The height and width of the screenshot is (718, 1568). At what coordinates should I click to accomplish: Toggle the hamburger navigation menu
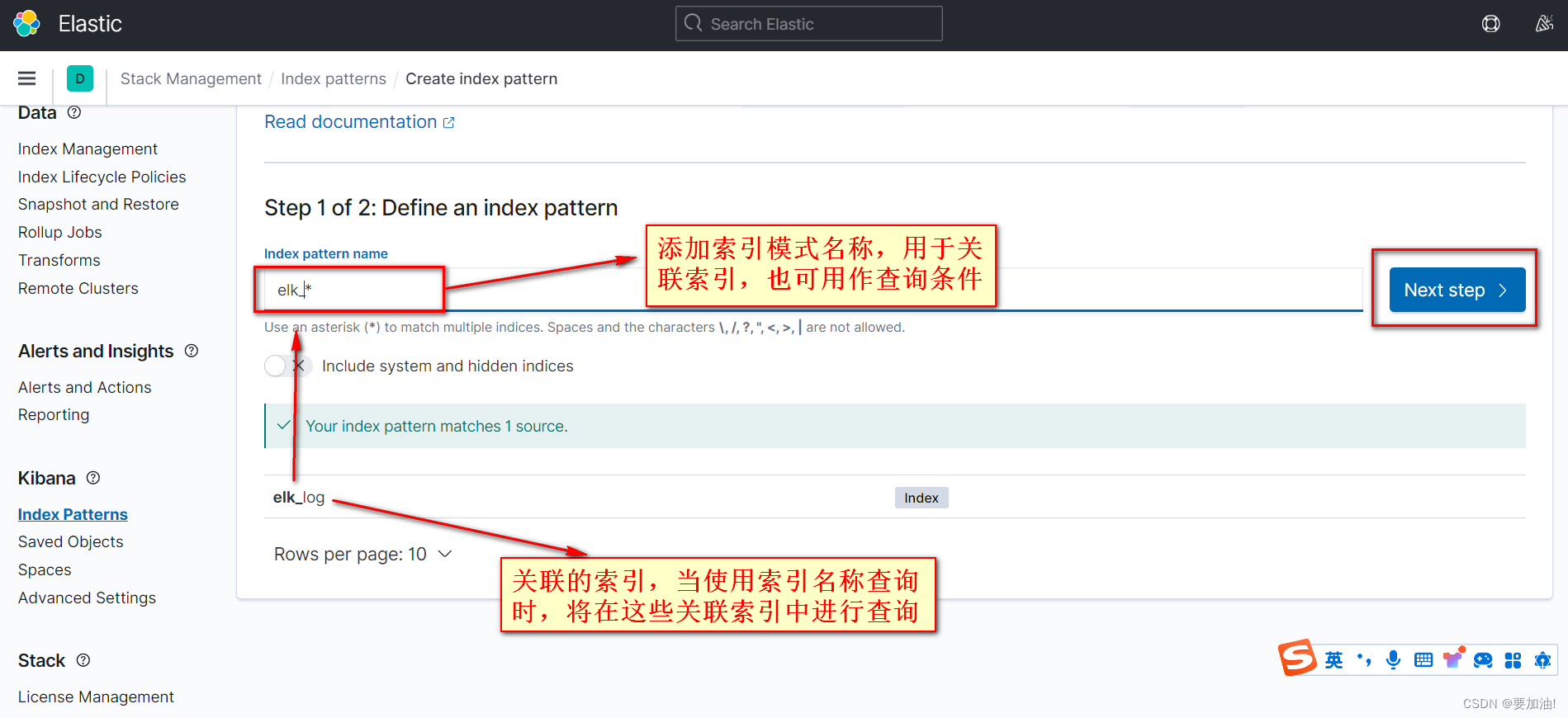tap(26, 78)
